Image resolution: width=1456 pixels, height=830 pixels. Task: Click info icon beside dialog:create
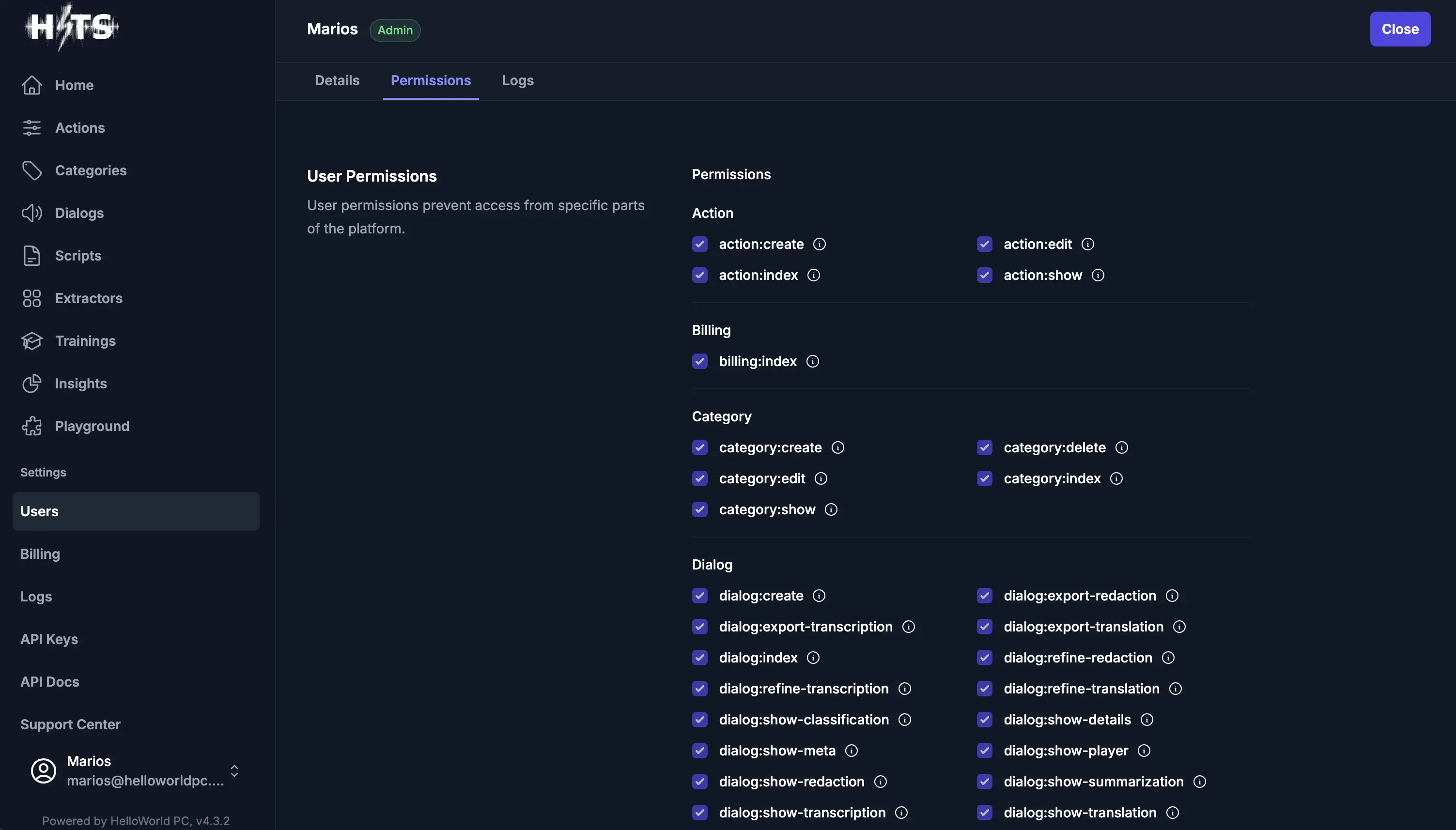pyautogui.click(x=819, y=596)
